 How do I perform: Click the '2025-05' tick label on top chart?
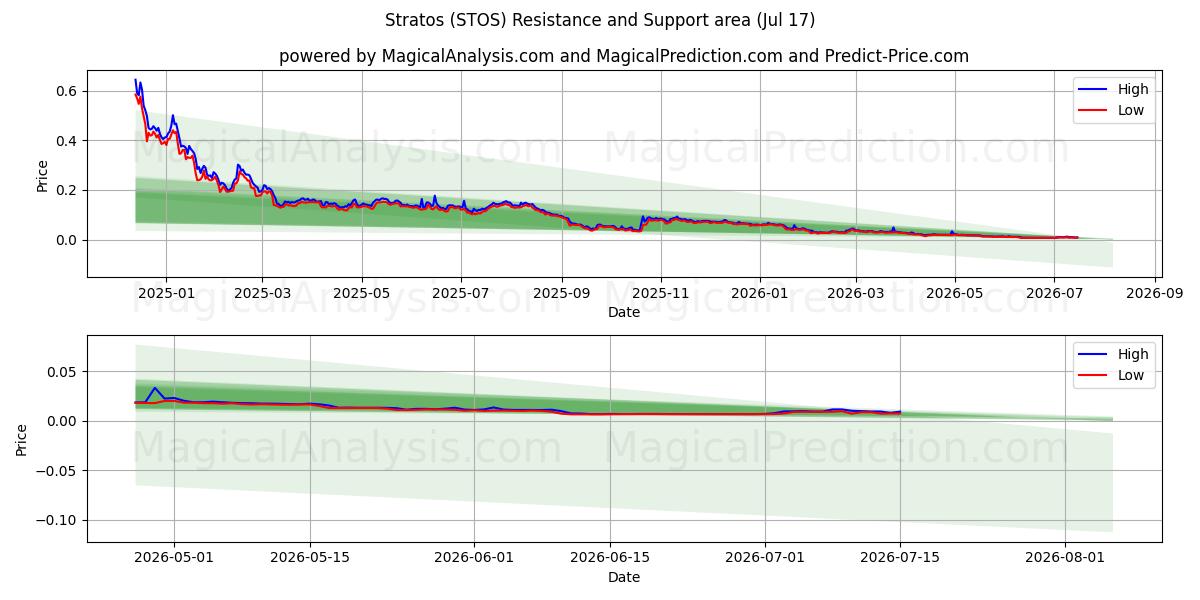(361, 295)
